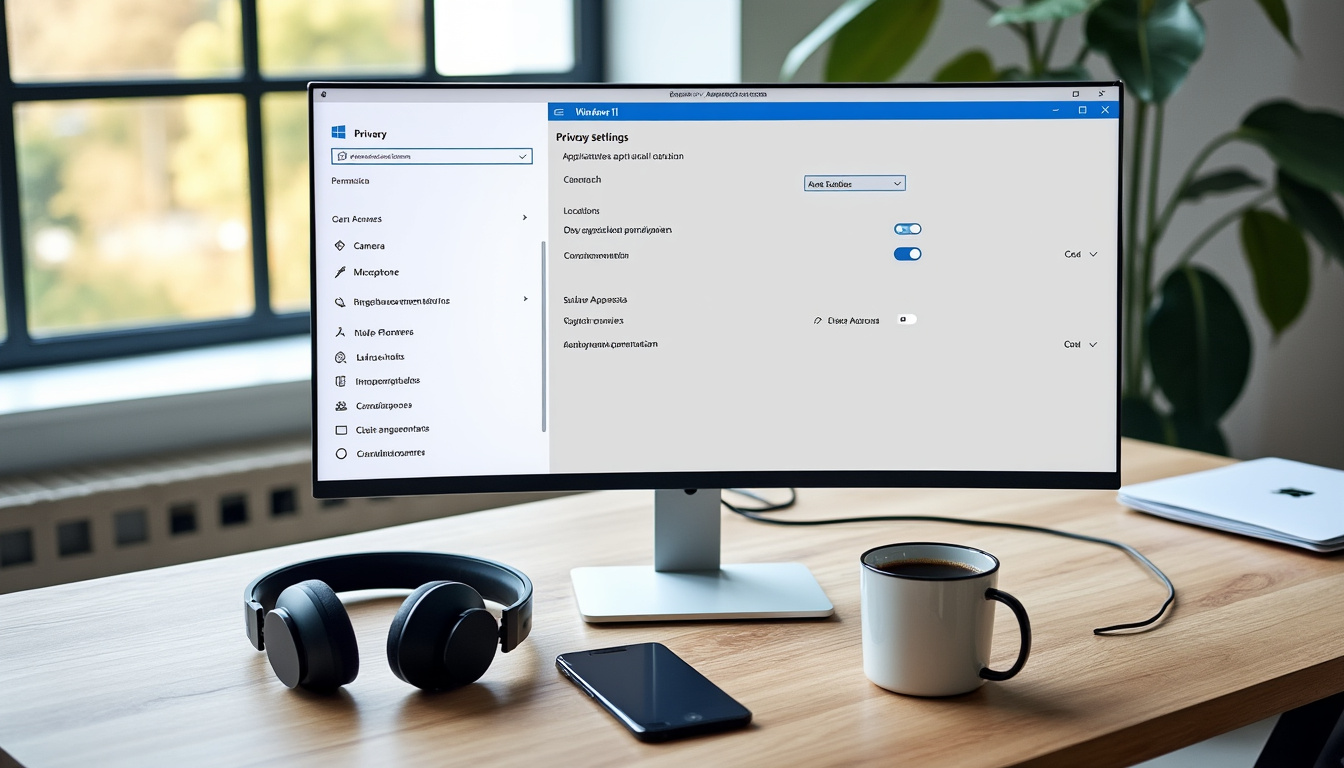Click the Microphone icon in the sidebar
This screenshot has height=768, width=1344.
coord(339,271)
